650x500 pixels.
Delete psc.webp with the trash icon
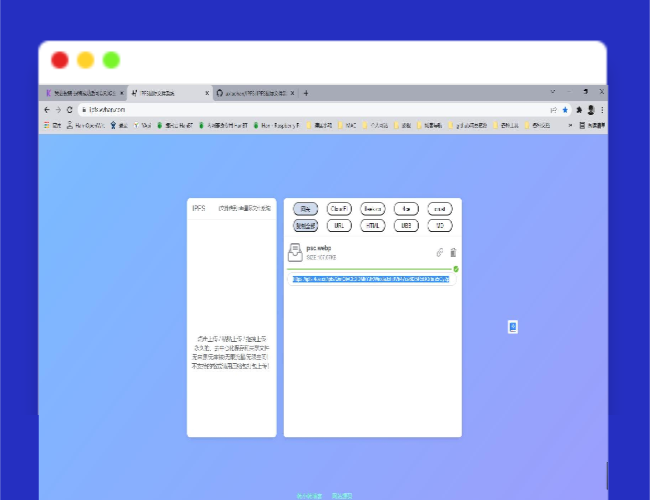pyautogui.click(x=453, y=252)
